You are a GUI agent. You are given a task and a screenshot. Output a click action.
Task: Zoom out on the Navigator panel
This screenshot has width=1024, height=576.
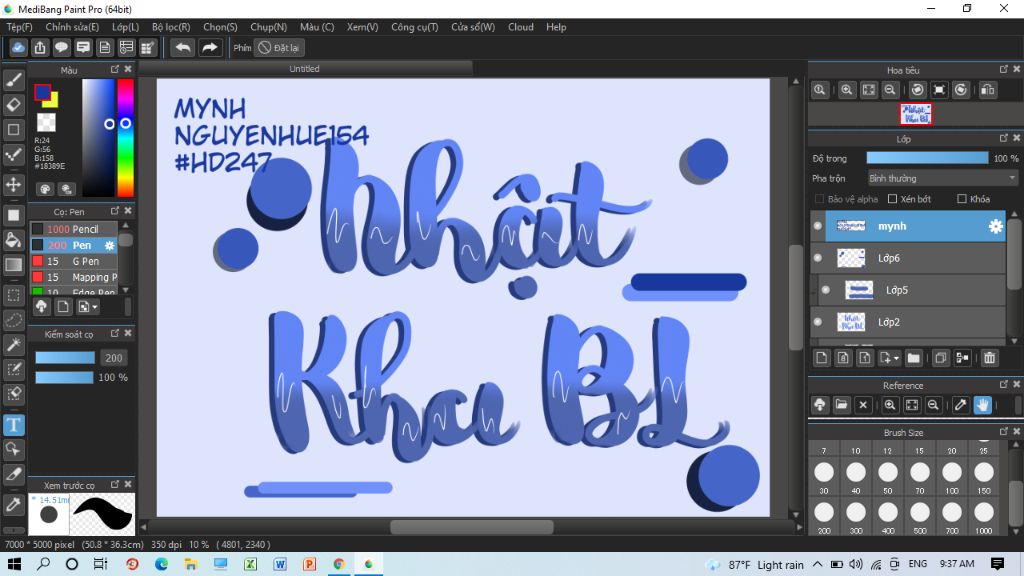889,90
